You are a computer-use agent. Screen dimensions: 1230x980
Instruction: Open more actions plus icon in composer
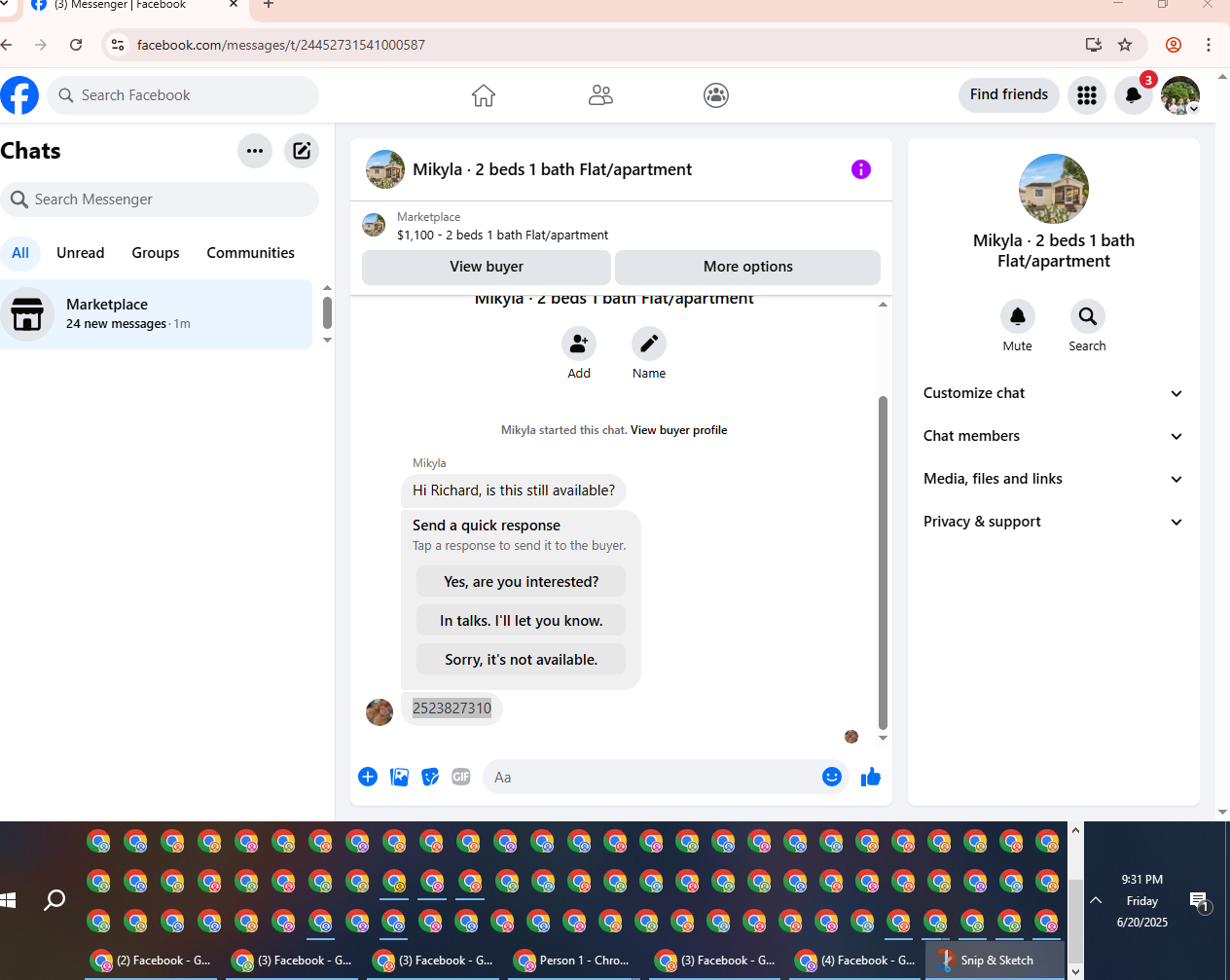[368, 777]
